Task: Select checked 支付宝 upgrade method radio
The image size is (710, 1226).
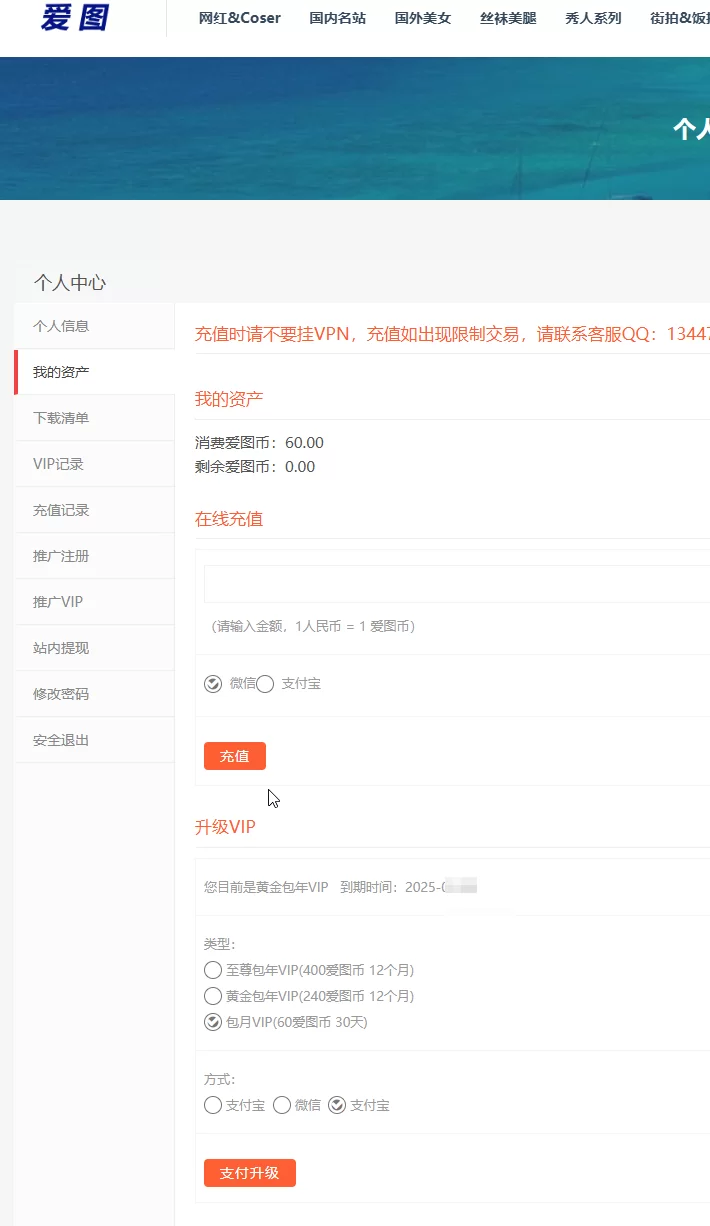Action: coord(337,1105)
